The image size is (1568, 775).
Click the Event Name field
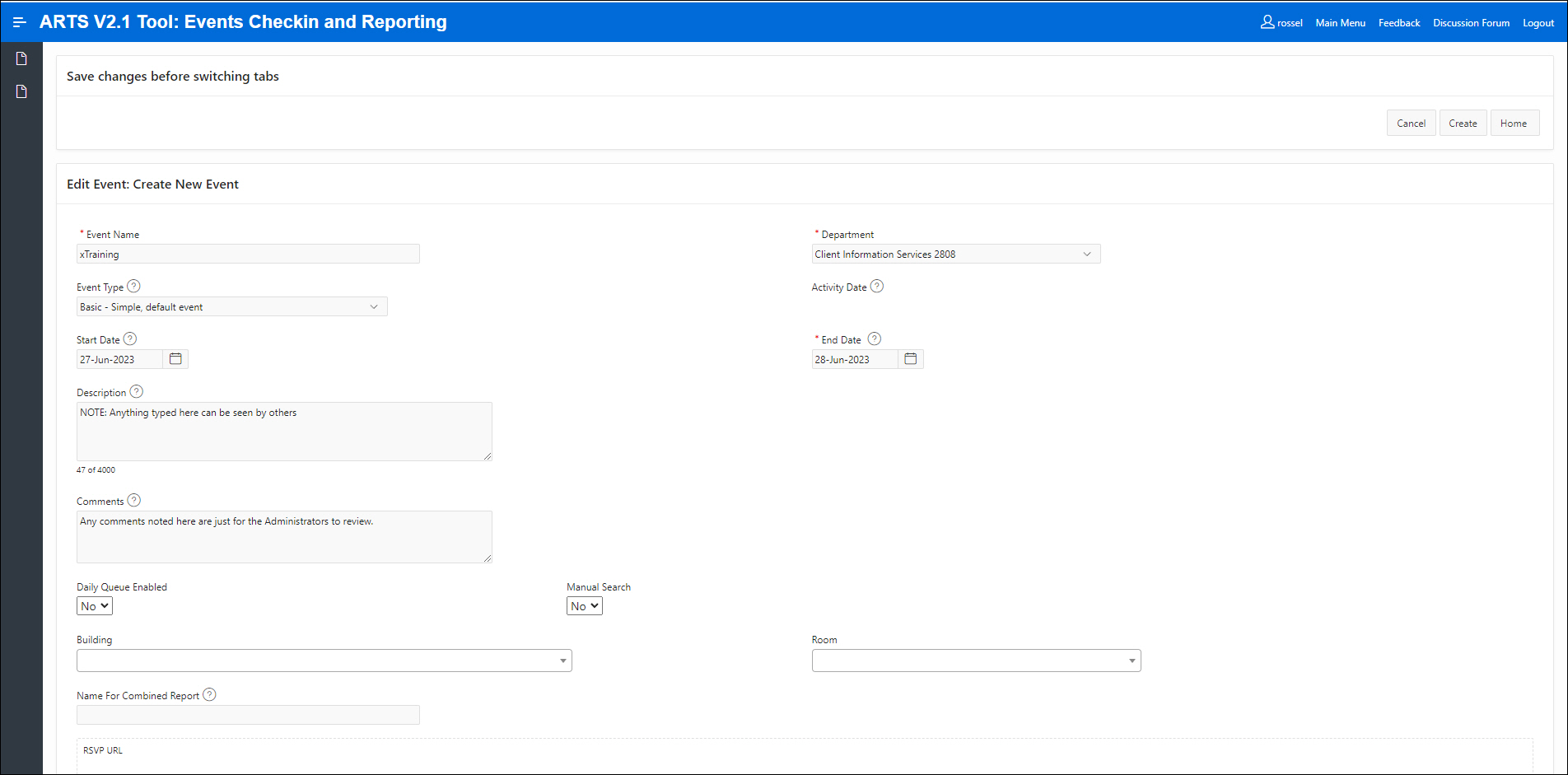[x=248, y=254]
